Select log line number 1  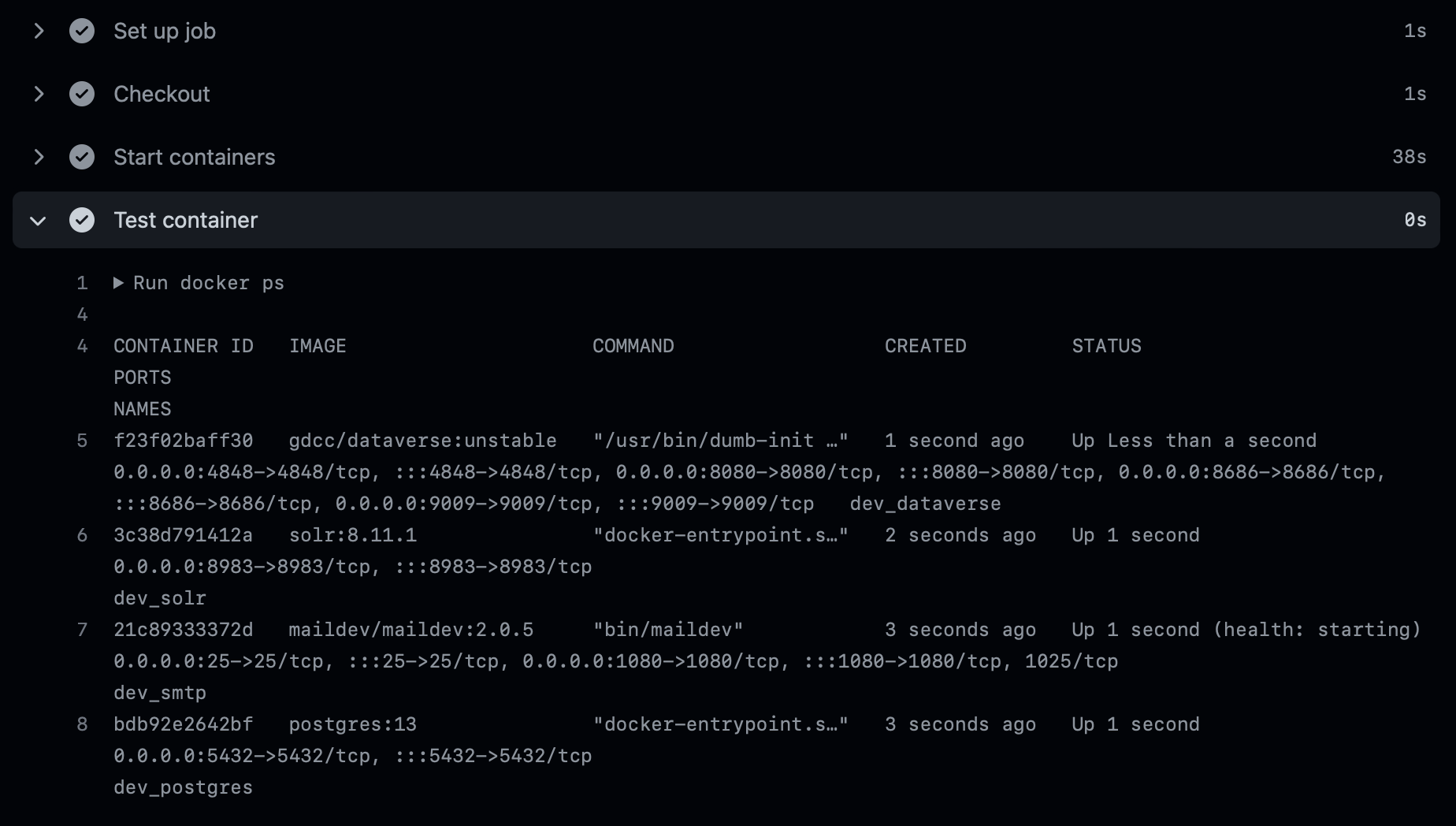(82, 283)
